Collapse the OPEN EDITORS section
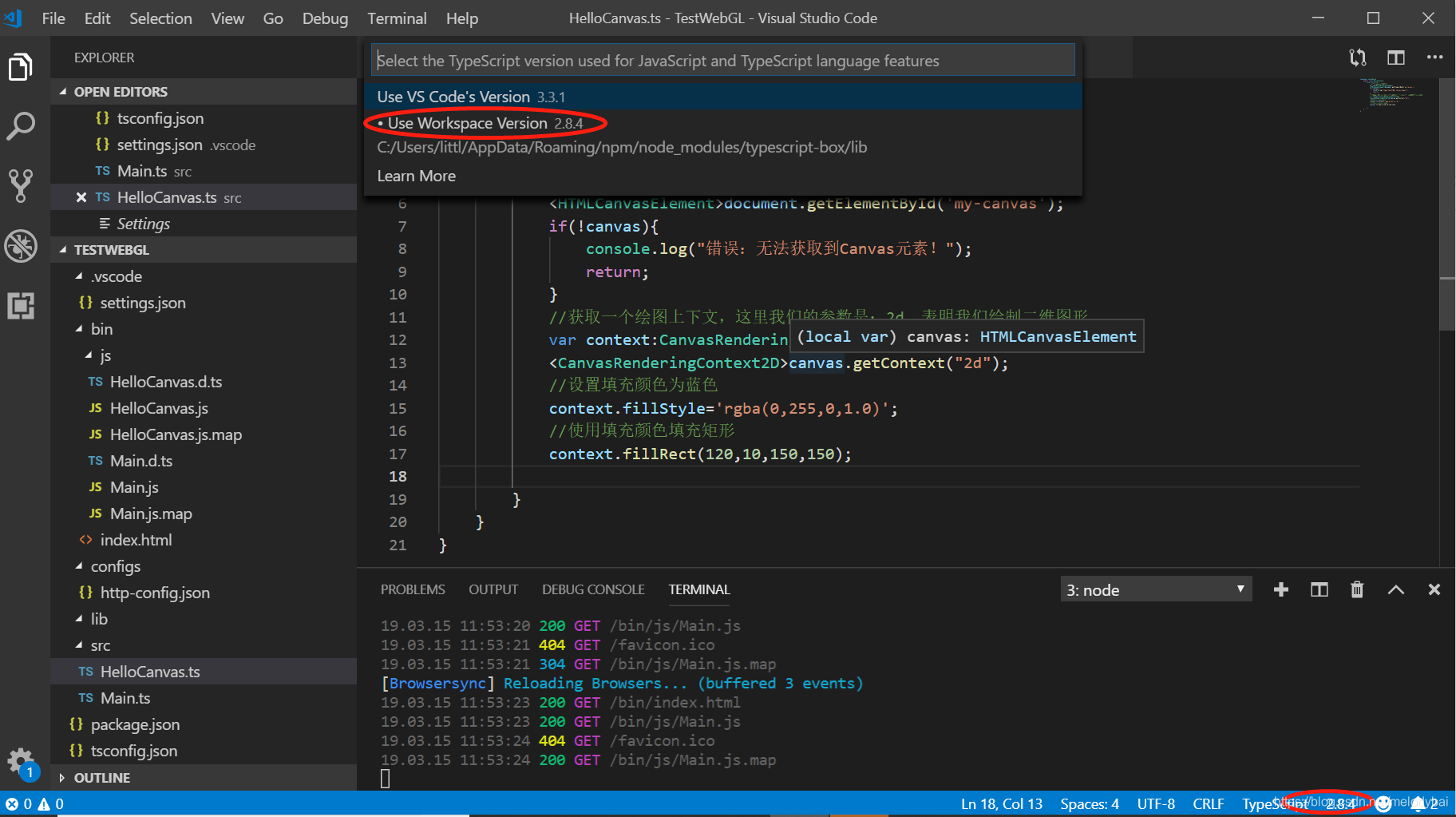1456x817 pixels. pos(204,92)
